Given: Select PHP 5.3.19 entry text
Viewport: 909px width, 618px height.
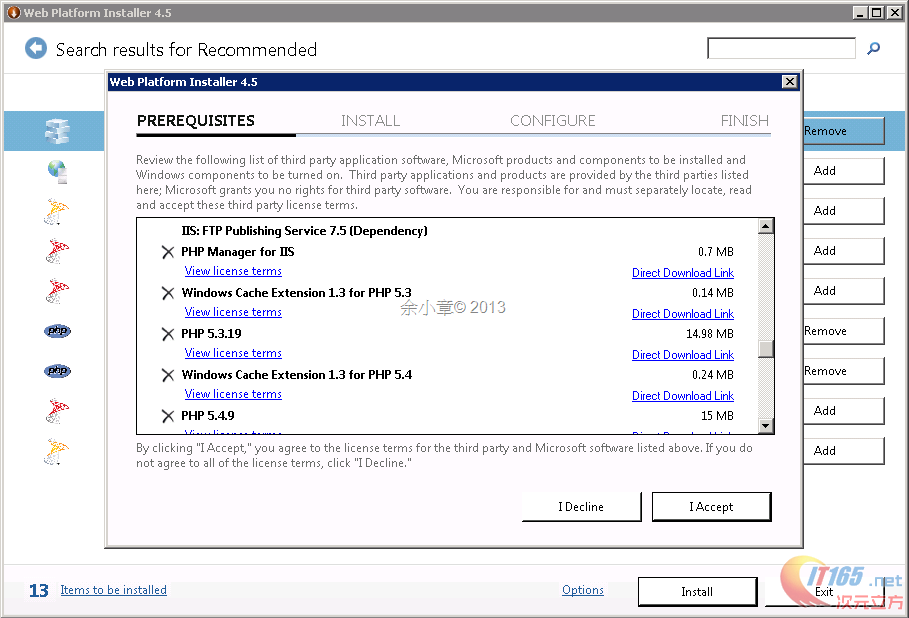Looking at the screenshot, I should 211,334.
